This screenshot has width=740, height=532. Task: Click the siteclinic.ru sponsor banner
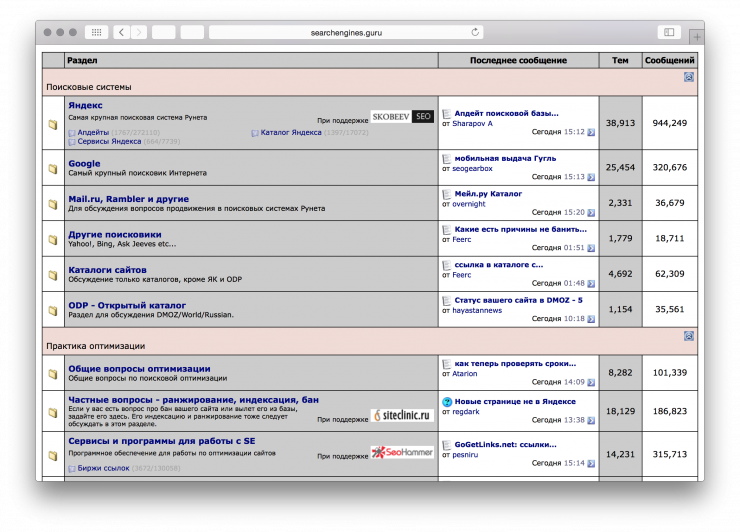[402, 415]
